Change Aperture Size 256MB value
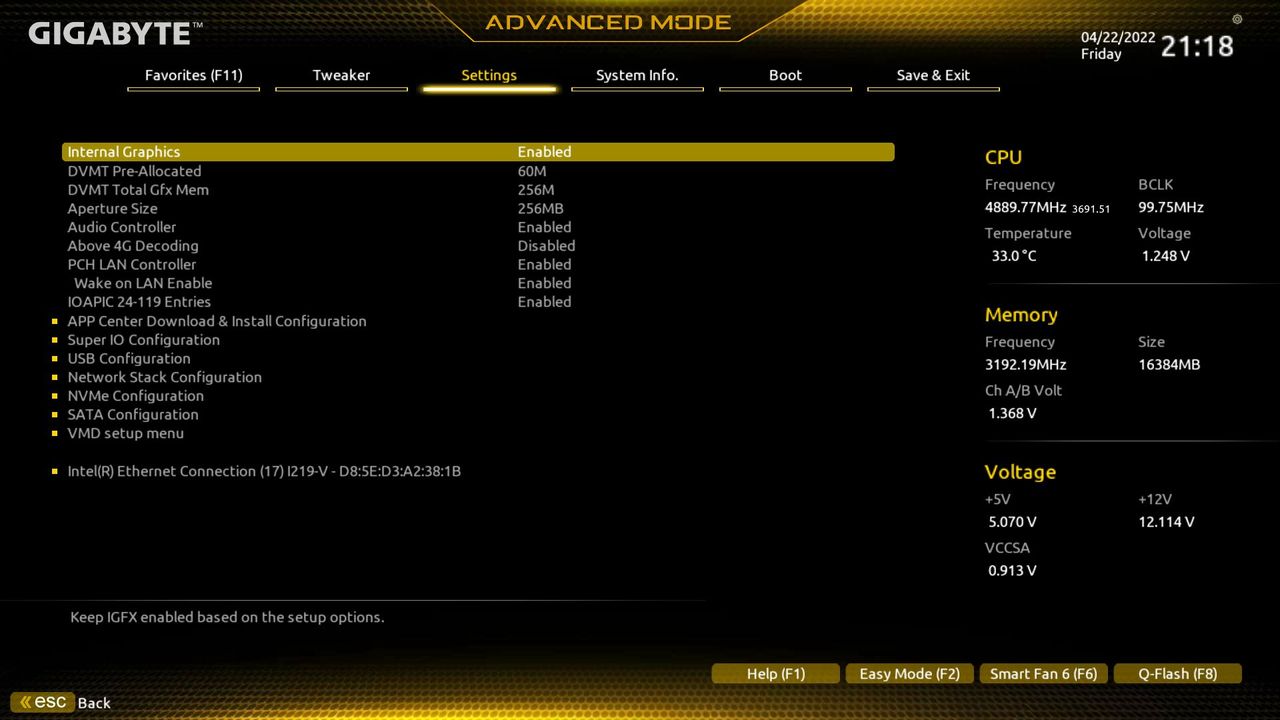1280x720 pixels. [x=540, y=209]
